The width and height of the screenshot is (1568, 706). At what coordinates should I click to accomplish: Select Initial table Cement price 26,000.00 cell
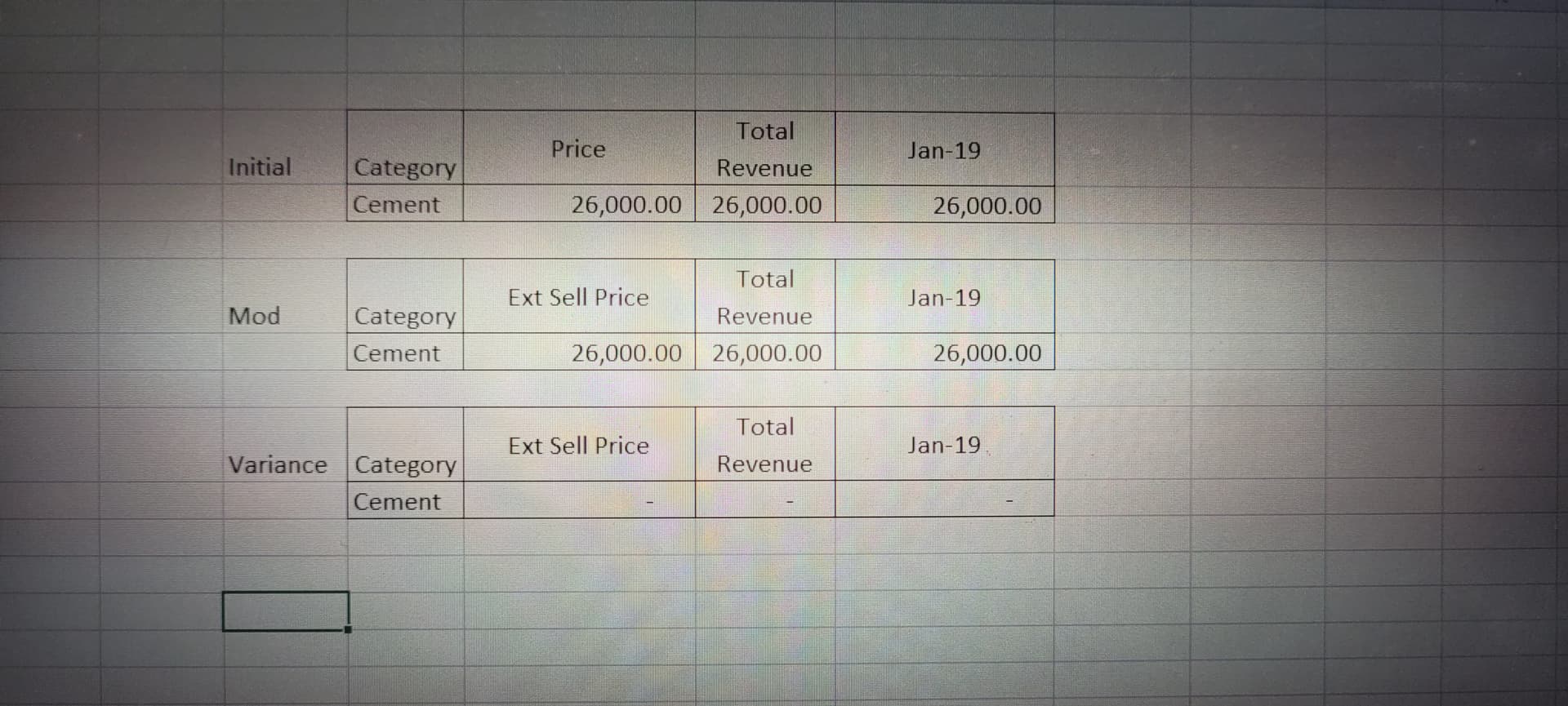pyautogui.click(x=579, y=204)
